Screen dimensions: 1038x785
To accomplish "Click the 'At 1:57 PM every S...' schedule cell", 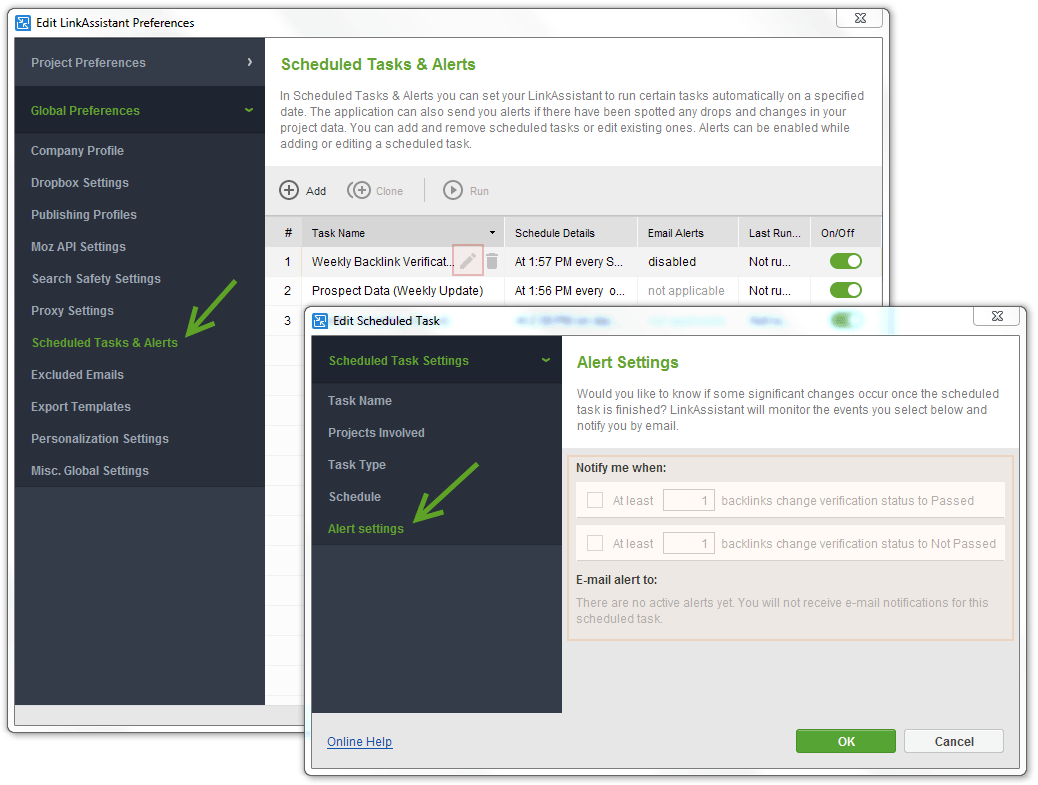I will 569,261.
